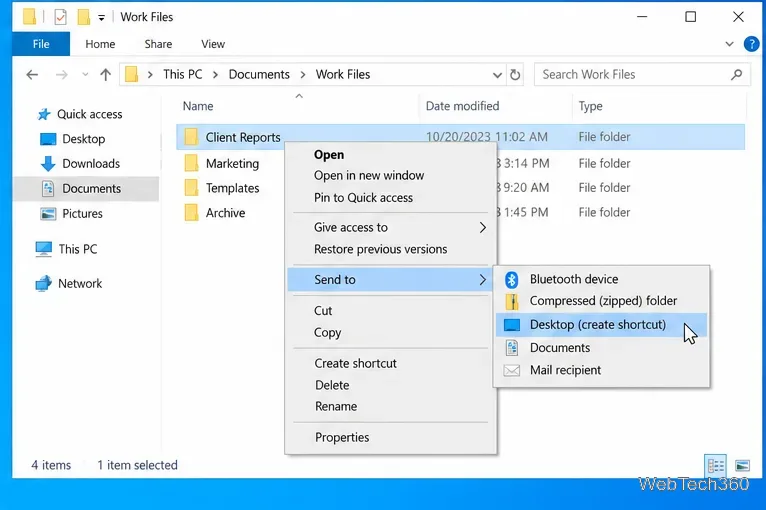Screen dimensions: 766x510
Task: Click the Properties checkmark icon in title bar
Action: point(61,17)
